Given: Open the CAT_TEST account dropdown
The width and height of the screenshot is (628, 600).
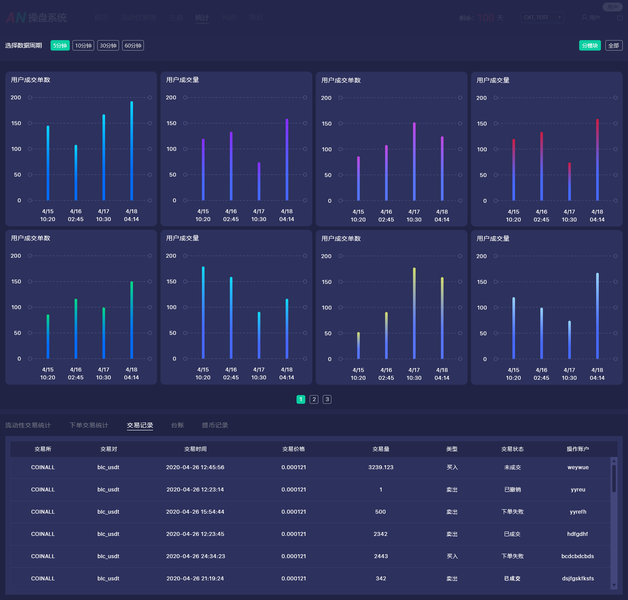Looking at the screenshot, I should point(542,18).
